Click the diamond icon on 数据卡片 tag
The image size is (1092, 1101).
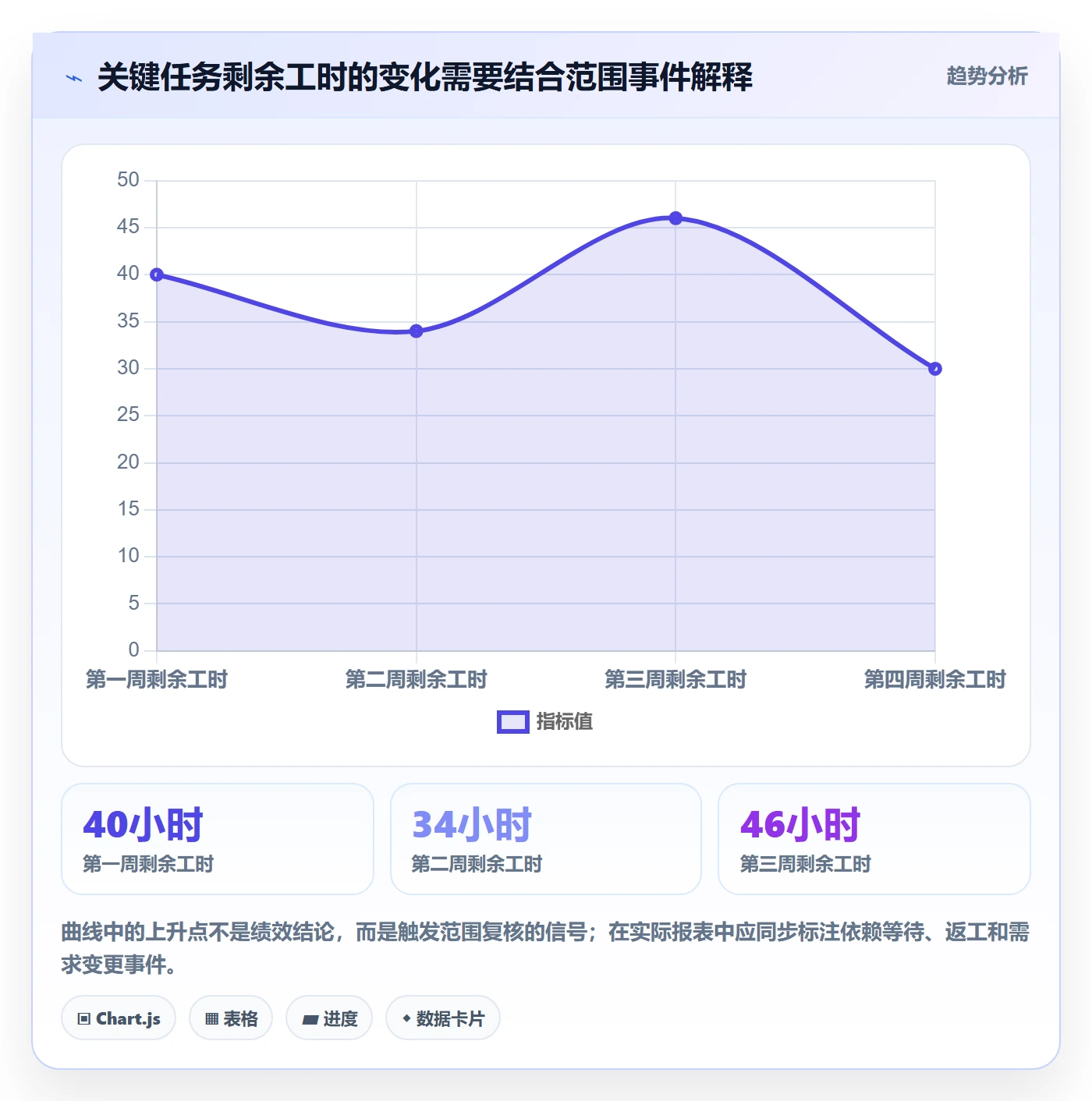pyautogui.click(x=406, y=1018)
